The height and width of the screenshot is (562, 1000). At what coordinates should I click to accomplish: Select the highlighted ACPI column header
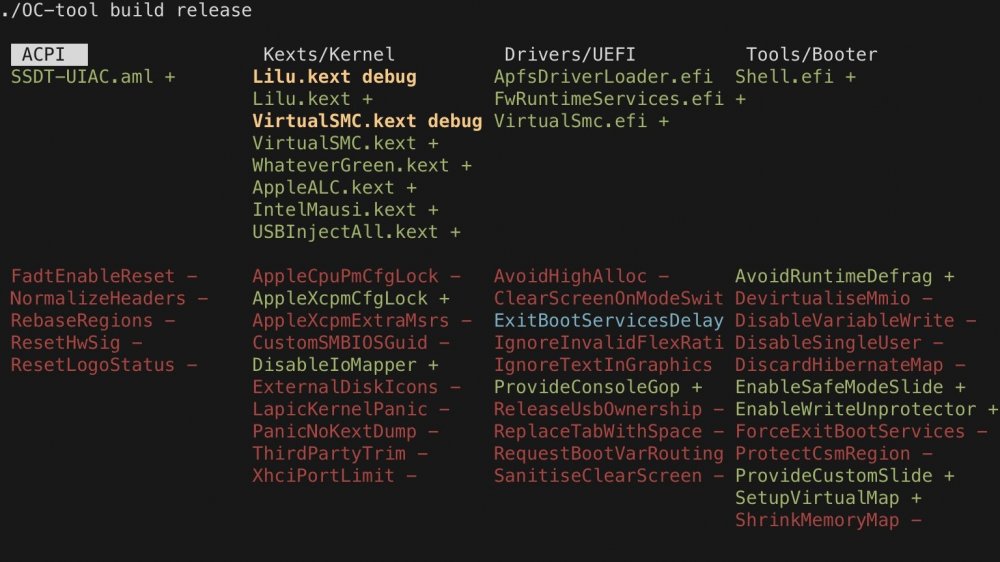coord(49,55)
